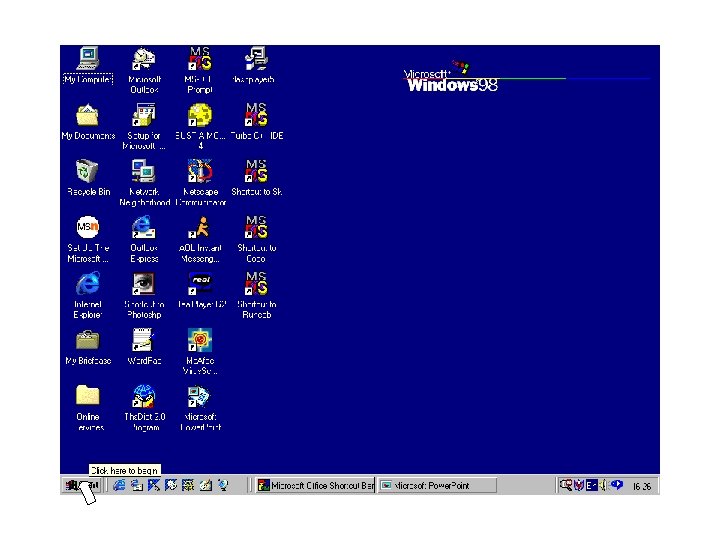This screenshot has height=540, width=720.
Task: Open the volume speaker tray icon
Action: 603,485
